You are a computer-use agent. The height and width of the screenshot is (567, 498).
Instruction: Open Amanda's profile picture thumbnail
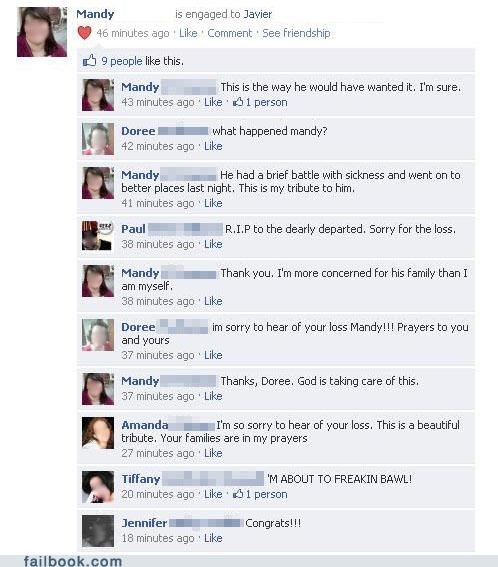point(98,433)
